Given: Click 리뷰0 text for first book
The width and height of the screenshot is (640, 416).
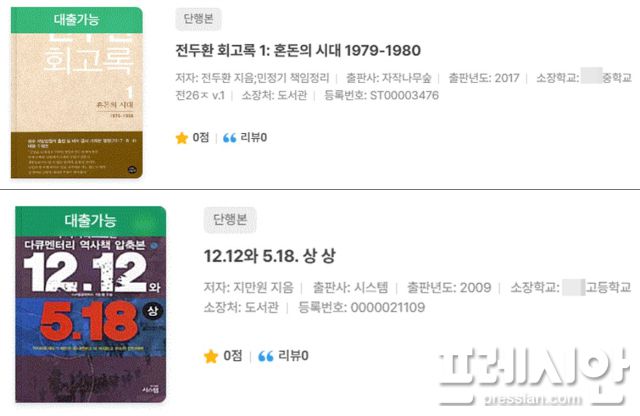Looking at the screenshot, I should 253,138.
